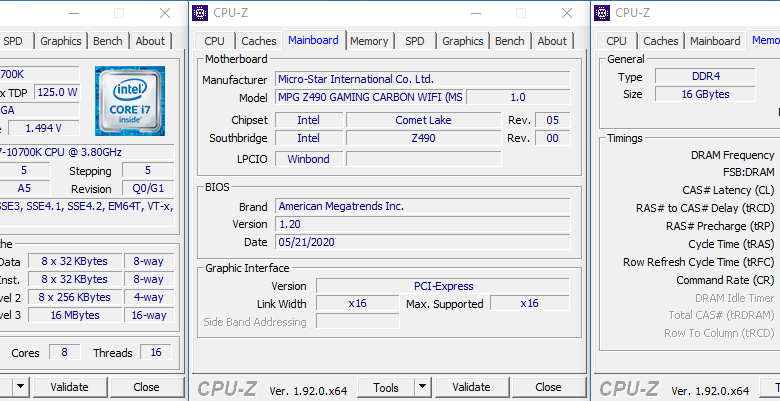Click LPCIO value Winbond
780x401 pixels.
tap(309, 159)
